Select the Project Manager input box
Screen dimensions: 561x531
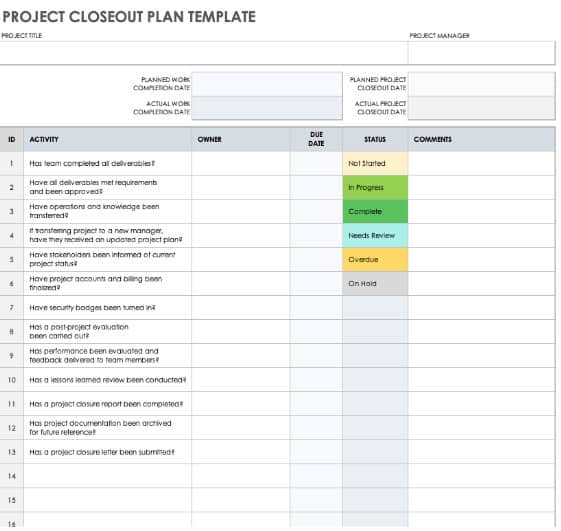(x=482, y=53)
